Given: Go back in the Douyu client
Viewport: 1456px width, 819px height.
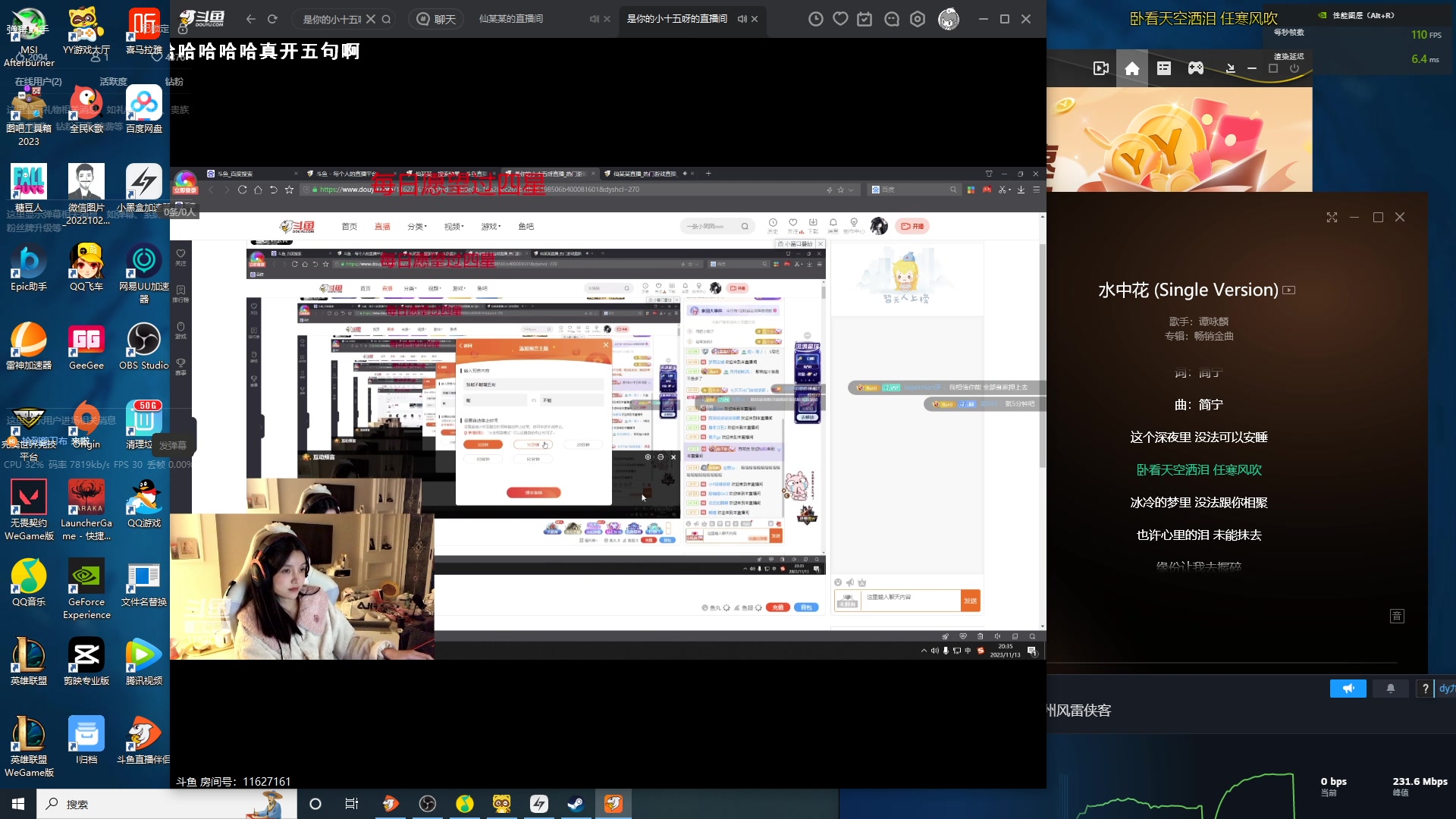Looking at the screenshot, I should [251, 19].
